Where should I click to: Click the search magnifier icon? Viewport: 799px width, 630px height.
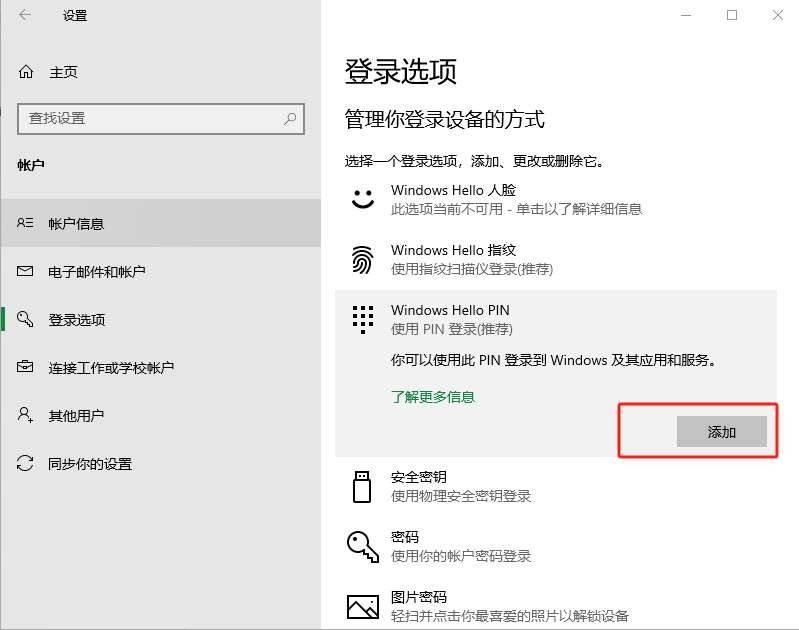coord(290,119)
